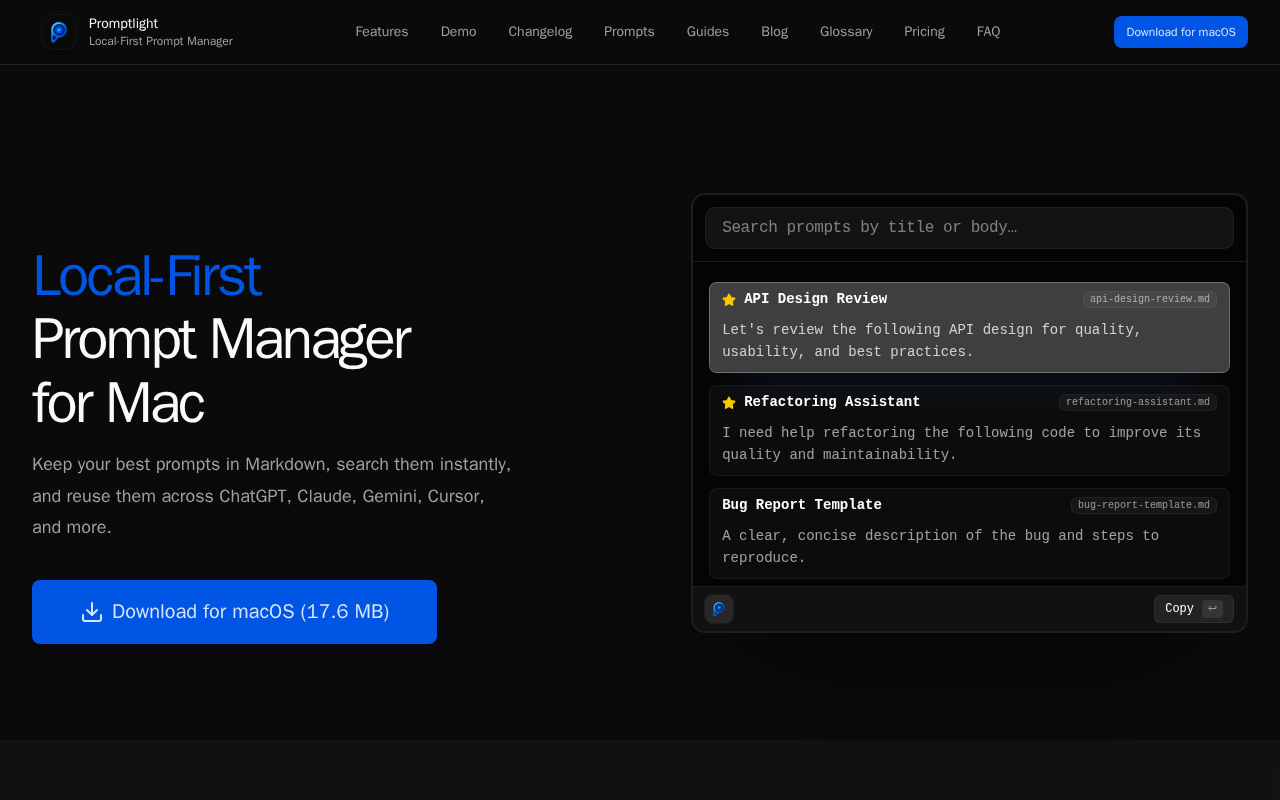Navigate to Prompts in the navbar

click(629, 32)
